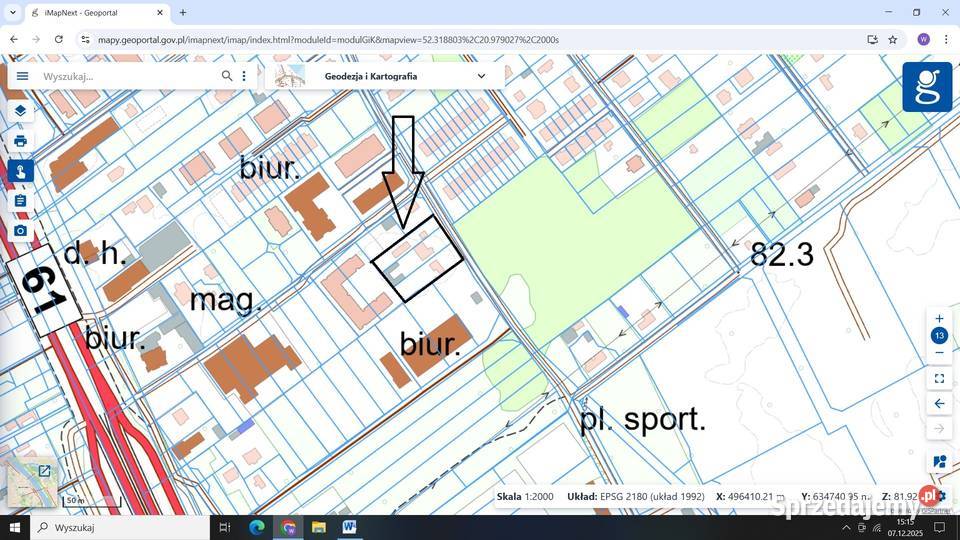
Task: Expand the Geodezja i Kartografia dropdown
Action: pos(385,77)
